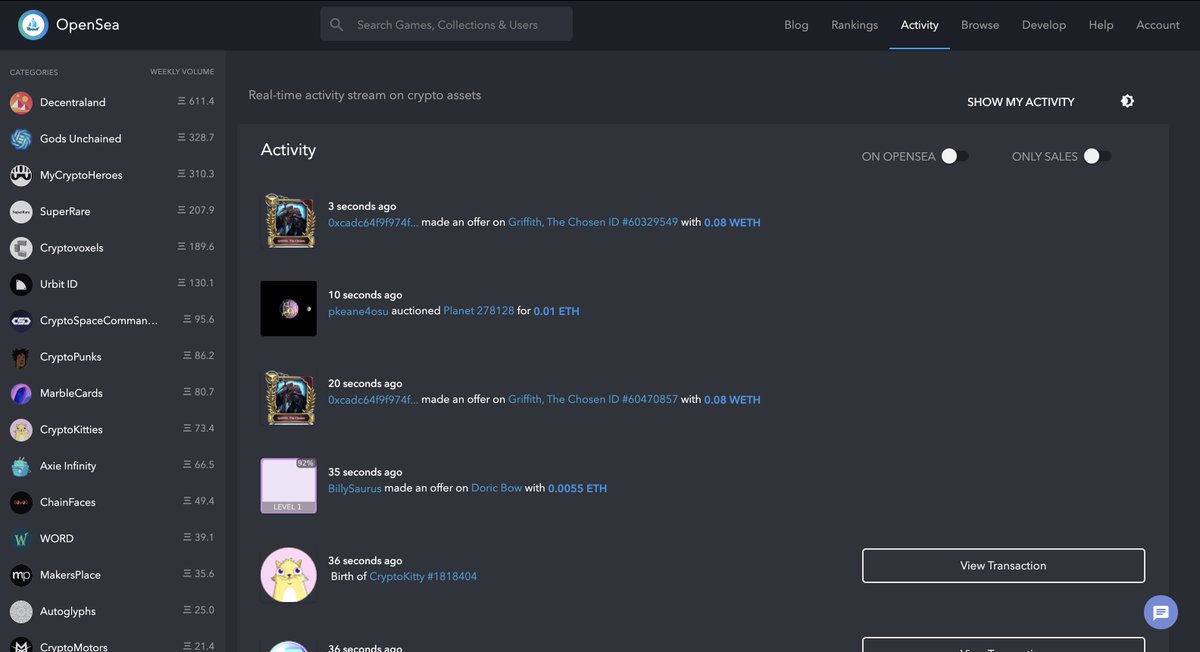
Task: Select Axie Infinity category name
Action: click(x=68, y=466)
